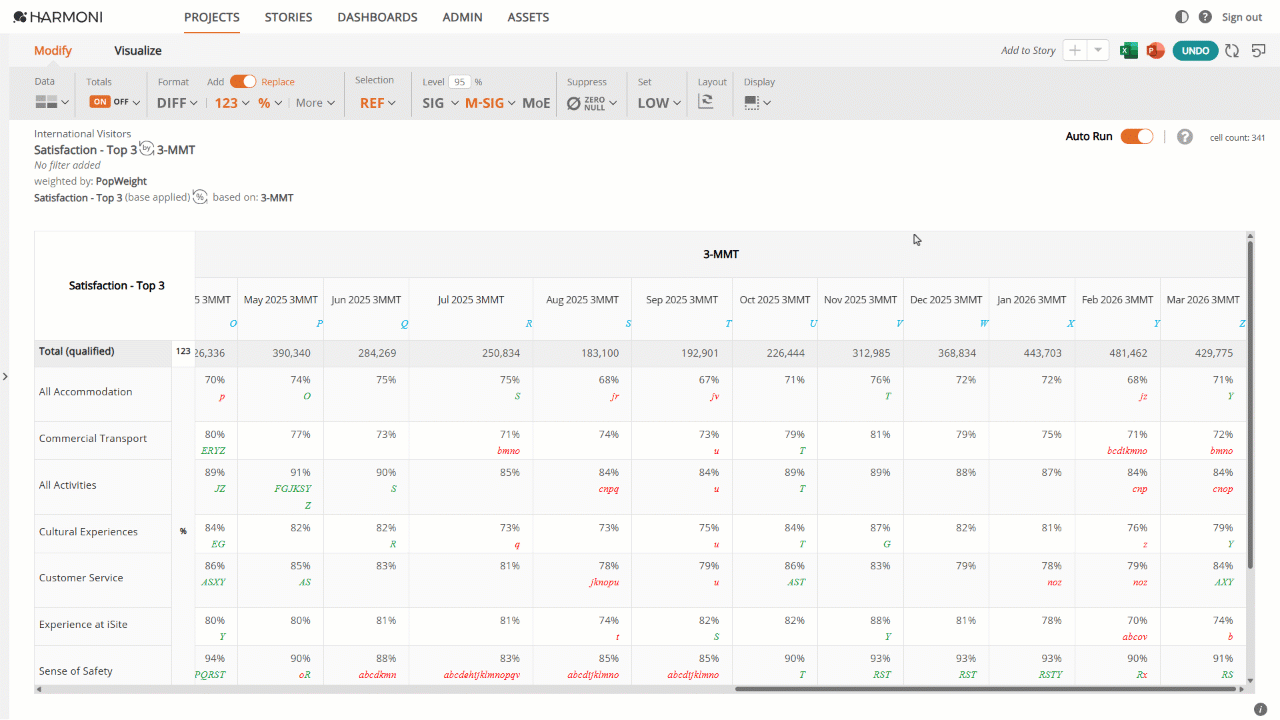This screenshot has height=720, width=1280.
Task: Open the Auto Run help question mark
Action: pyautogui.click(x=1185, y=137)
